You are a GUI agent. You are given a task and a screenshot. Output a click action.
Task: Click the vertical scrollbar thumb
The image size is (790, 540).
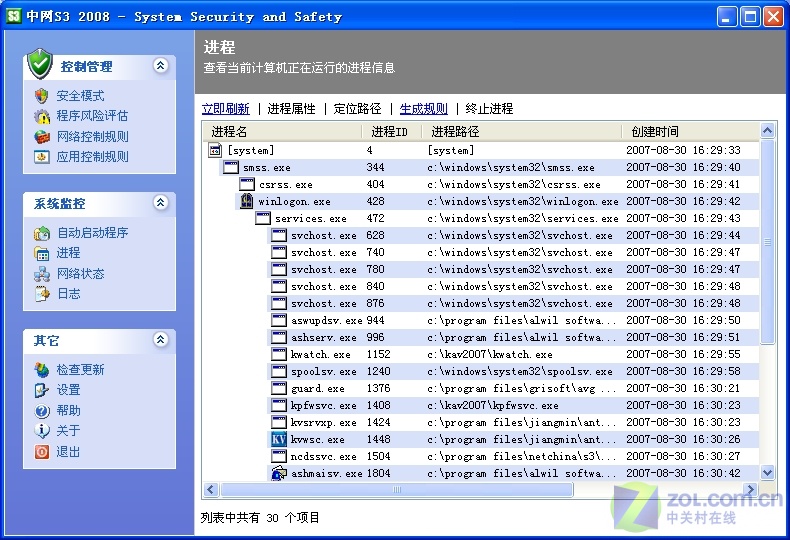coord(767,242)
